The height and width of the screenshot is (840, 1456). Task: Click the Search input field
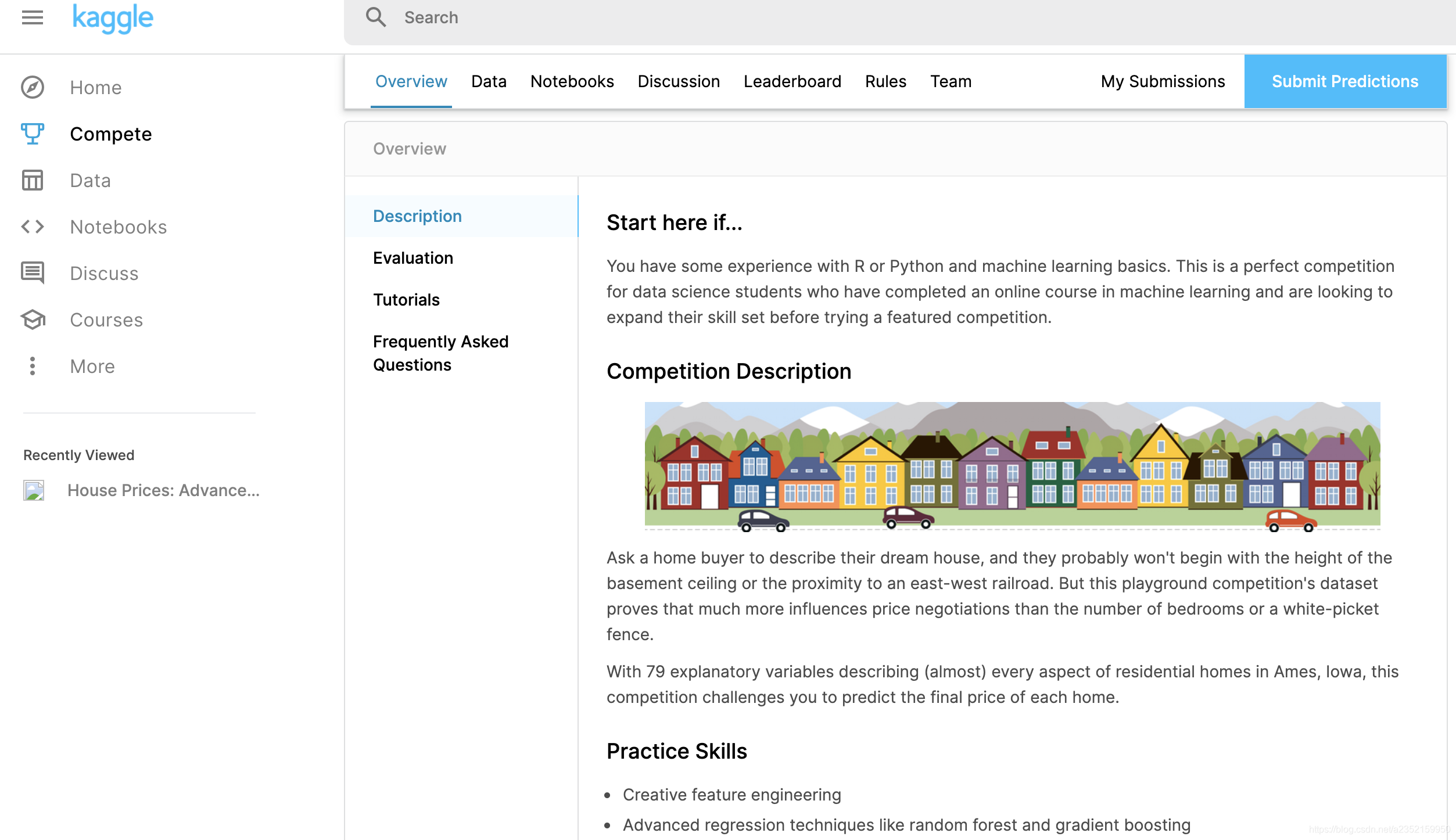click(872, 17)
